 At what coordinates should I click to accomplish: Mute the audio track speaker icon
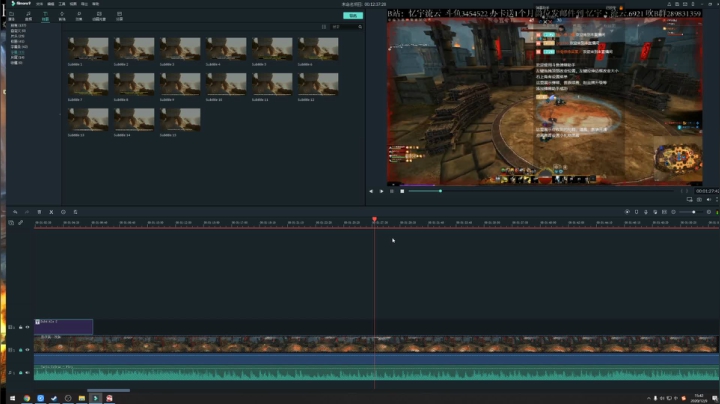point(27,373)
